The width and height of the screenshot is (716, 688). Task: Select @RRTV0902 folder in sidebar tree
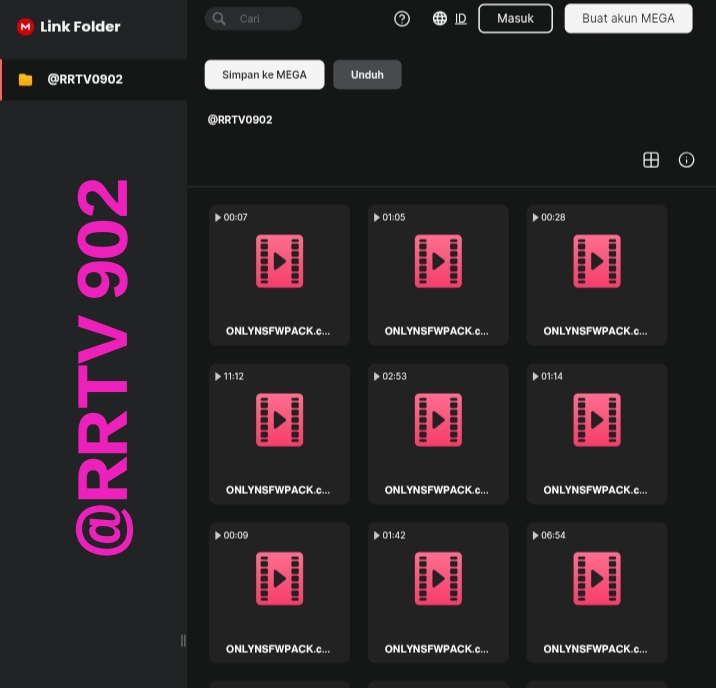coord(94,79)
